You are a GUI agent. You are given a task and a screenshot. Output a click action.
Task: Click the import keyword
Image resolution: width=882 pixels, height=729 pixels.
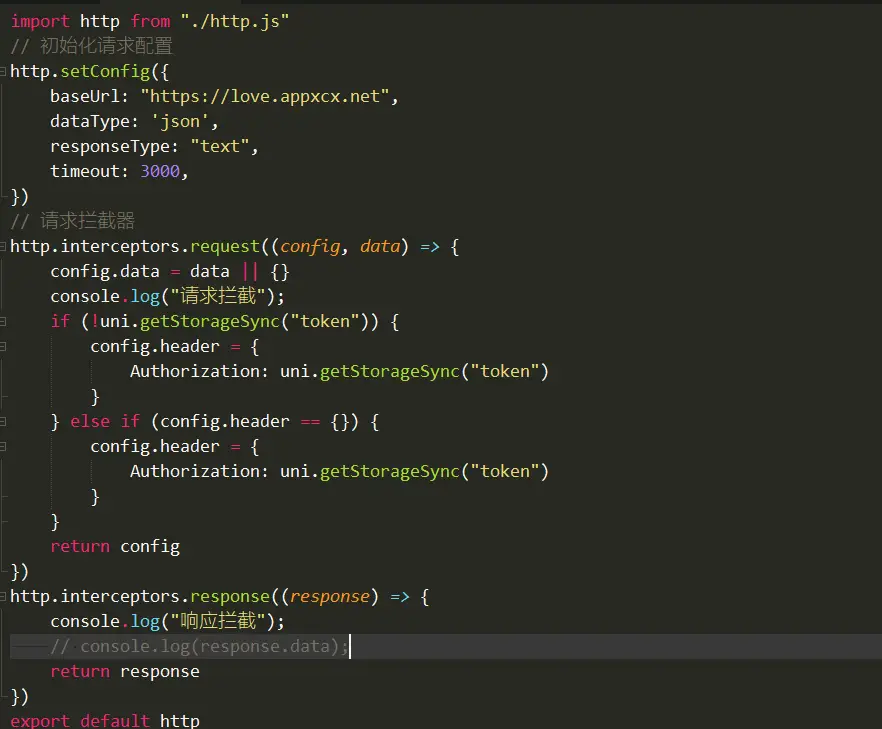point(40,21)
